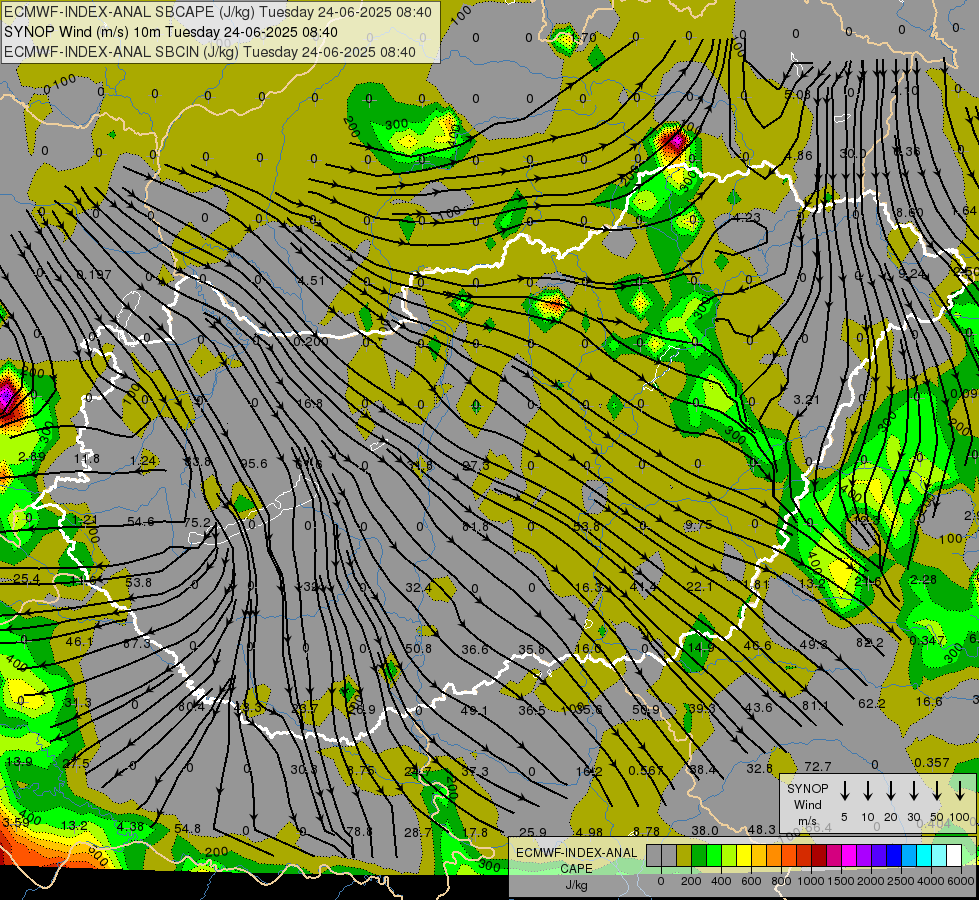The width and height of the screenshot is (979, 900).
Task: Click the '38.0' value on the map
Action: (705, 831)
